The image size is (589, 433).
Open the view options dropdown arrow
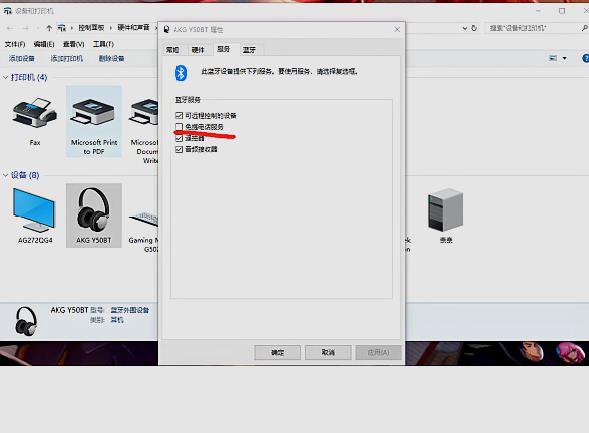564,59
